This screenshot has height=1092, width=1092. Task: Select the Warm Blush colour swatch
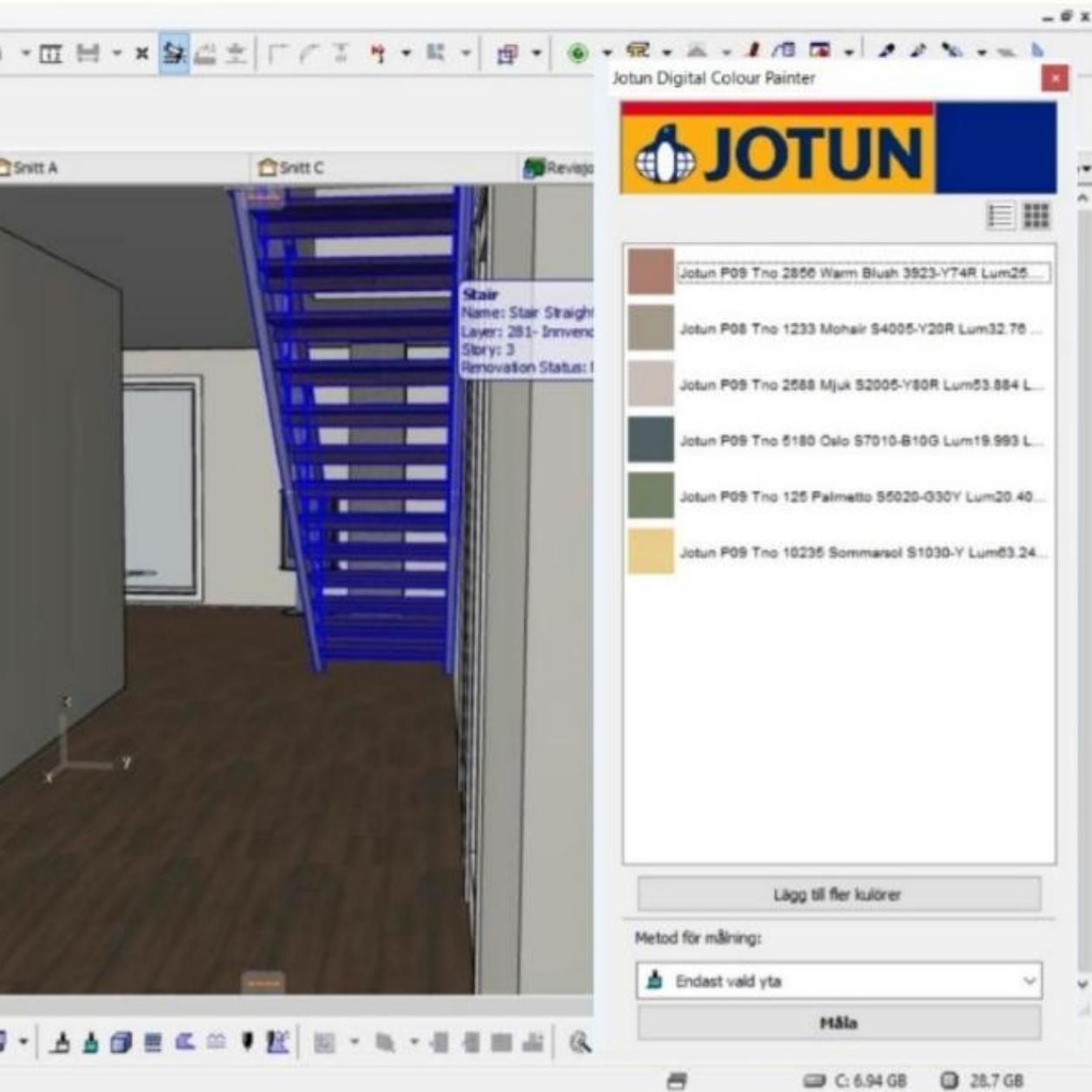pos(650,272)
